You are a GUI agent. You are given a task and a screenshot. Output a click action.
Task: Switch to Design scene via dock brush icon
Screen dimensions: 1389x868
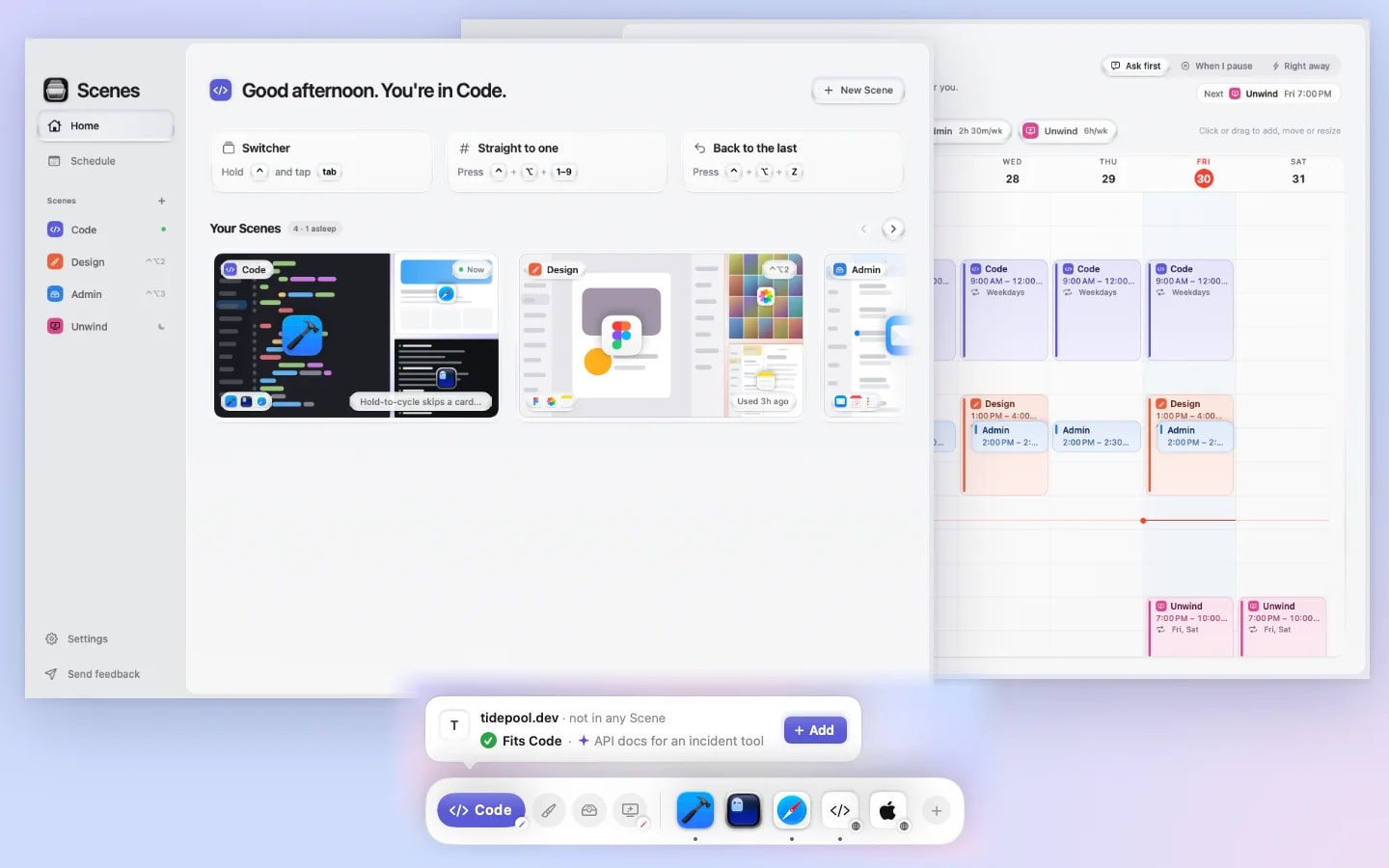point(548,810)
